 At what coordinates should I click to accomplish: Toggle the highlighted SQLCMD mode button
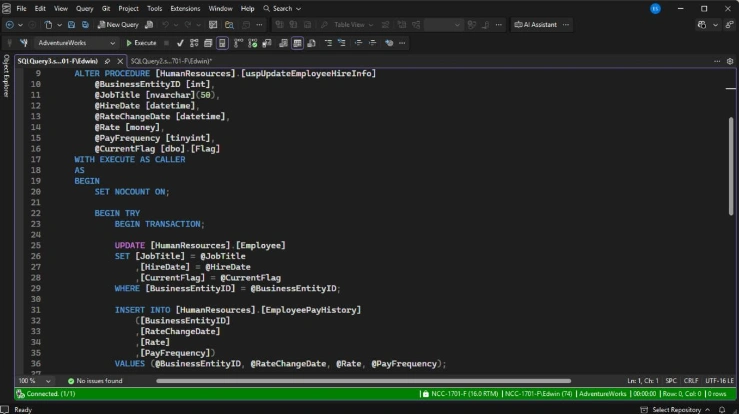(x=222, y=43)
